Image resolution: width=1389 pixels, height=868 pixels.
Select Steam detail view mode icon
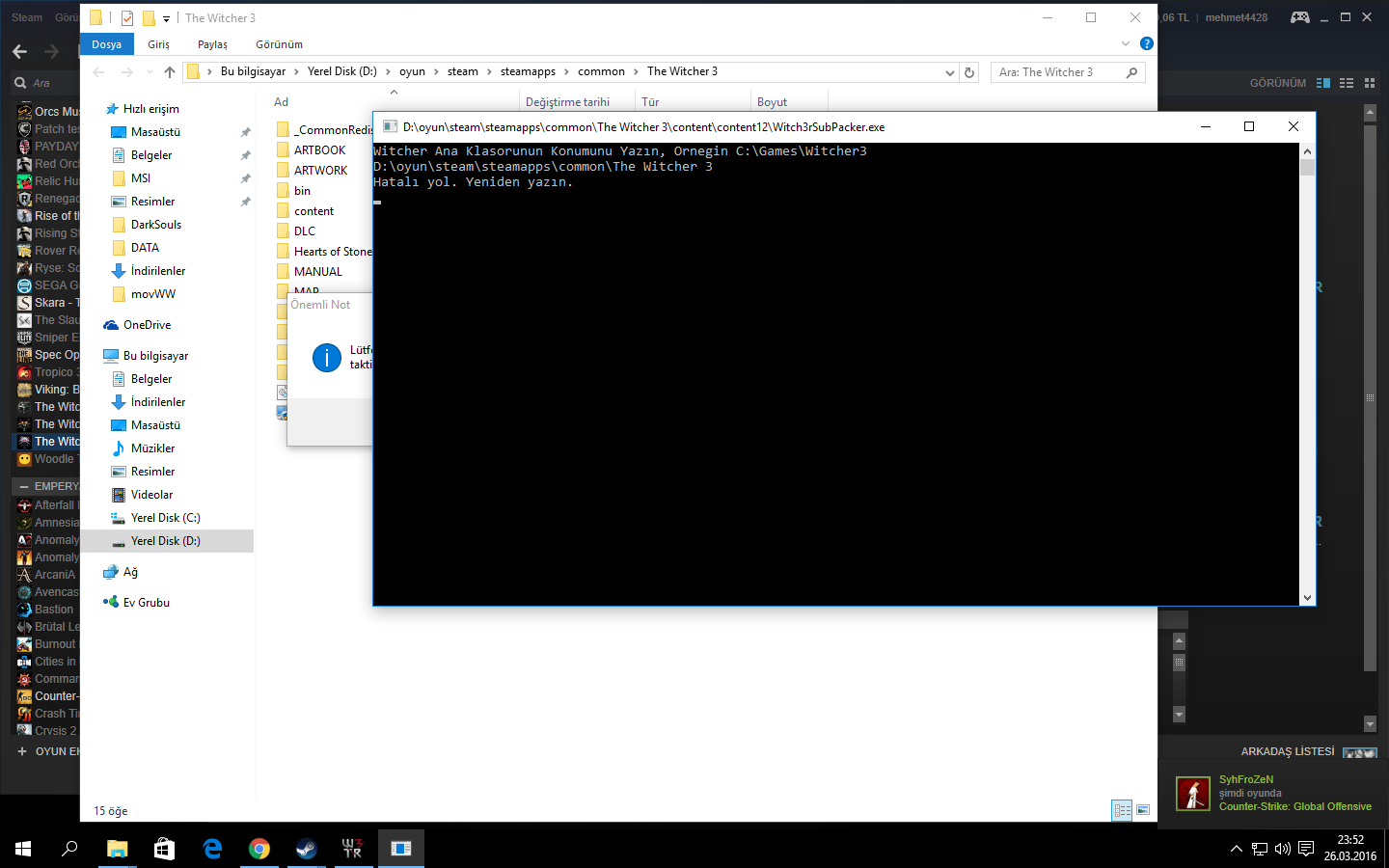click(1323, 83)
